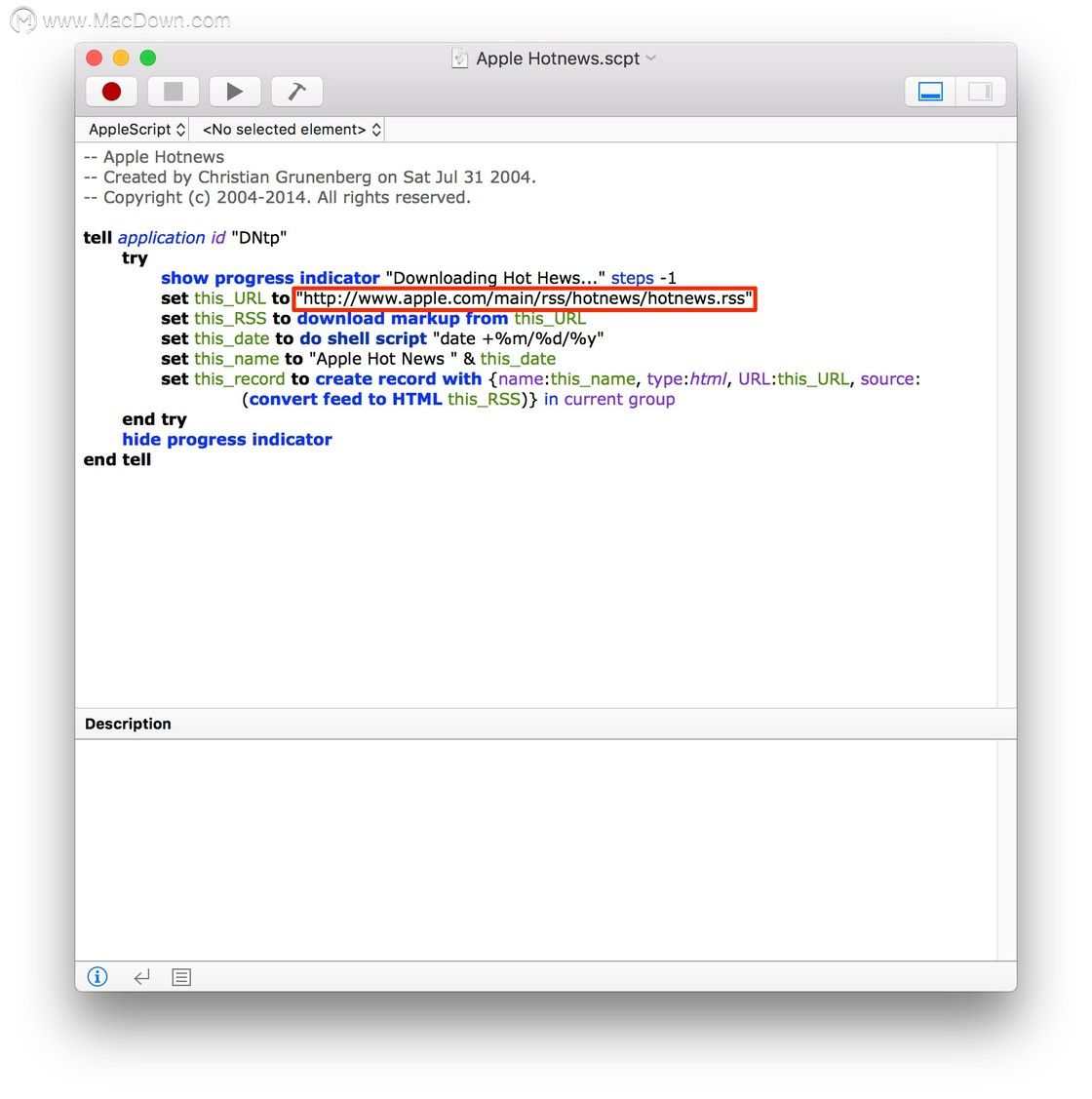The width and height of the screenshot is (1092, 1099).
Task: Open the title dropdown chevron beside Apple Hotnews.scpt
Action: click(651, 59)
